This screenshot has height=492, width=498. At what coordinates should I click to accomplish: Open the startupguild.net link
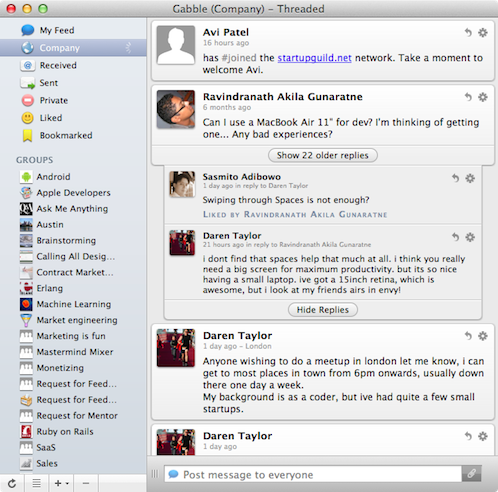314,58
